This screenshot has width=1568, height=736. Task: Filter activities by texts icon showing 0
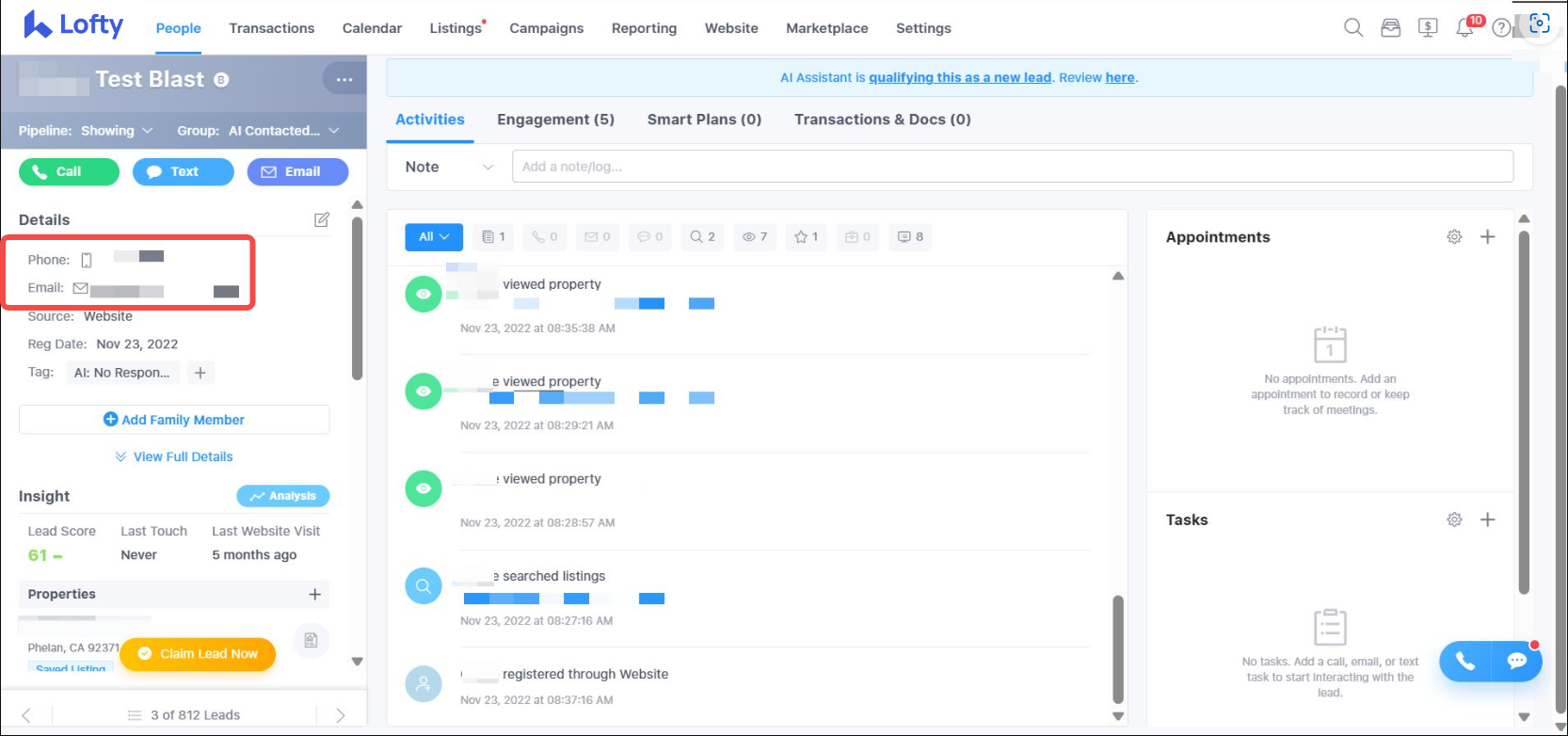pyautogui.click(x=650, y=237)
